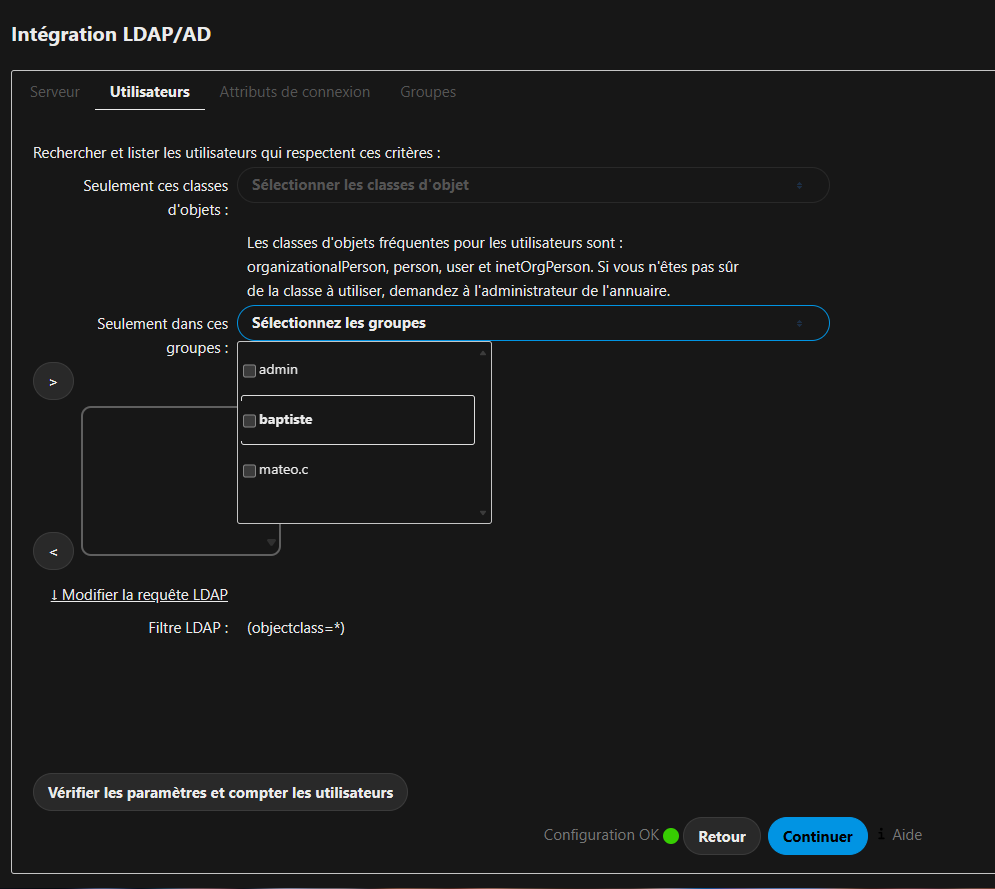Click the green Configuration OK status indicator
Image resolution: width=995 pixels, height=889 pixels.
671,836
